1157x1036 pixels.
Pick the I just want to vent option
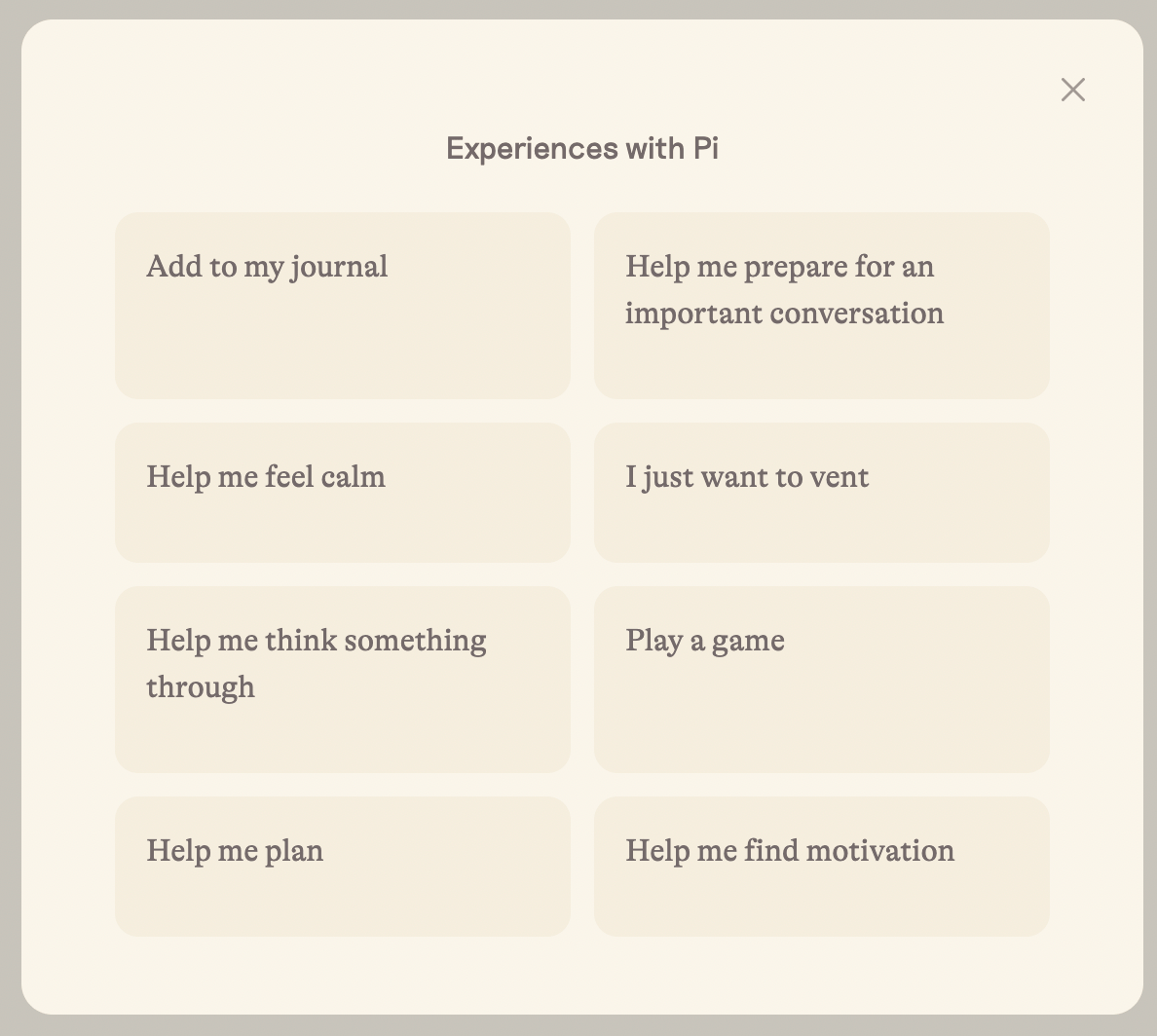(x=821, y=492)
